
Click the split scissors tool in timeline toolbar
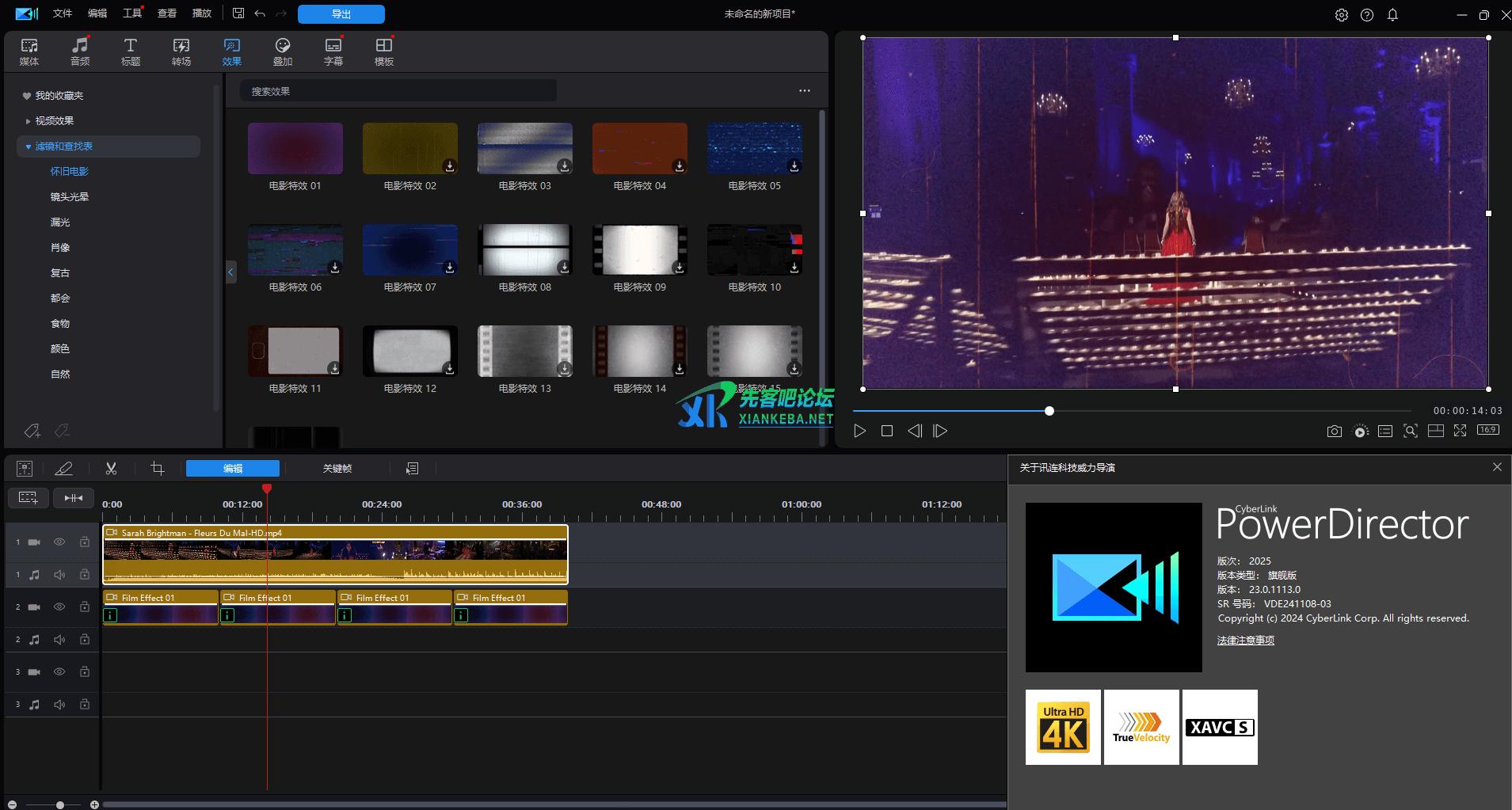pos(111,469)
